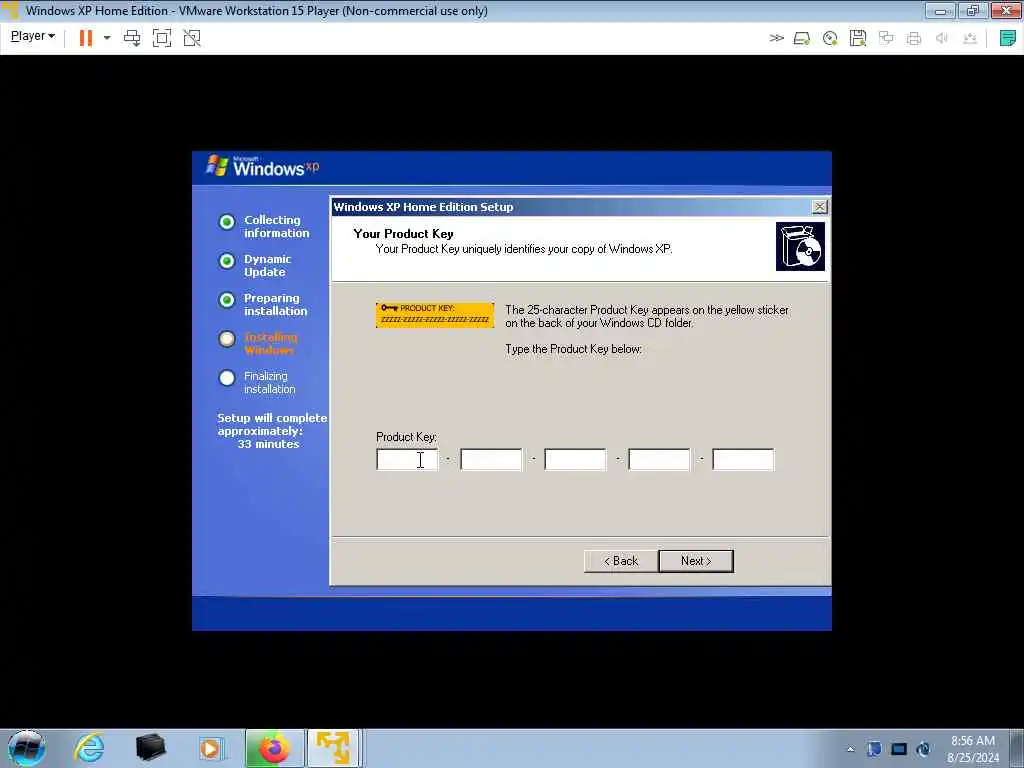Launch Internet Explorer from the taskbar
This screenshot has width=1024, height=768.
(x=89, y=748)
